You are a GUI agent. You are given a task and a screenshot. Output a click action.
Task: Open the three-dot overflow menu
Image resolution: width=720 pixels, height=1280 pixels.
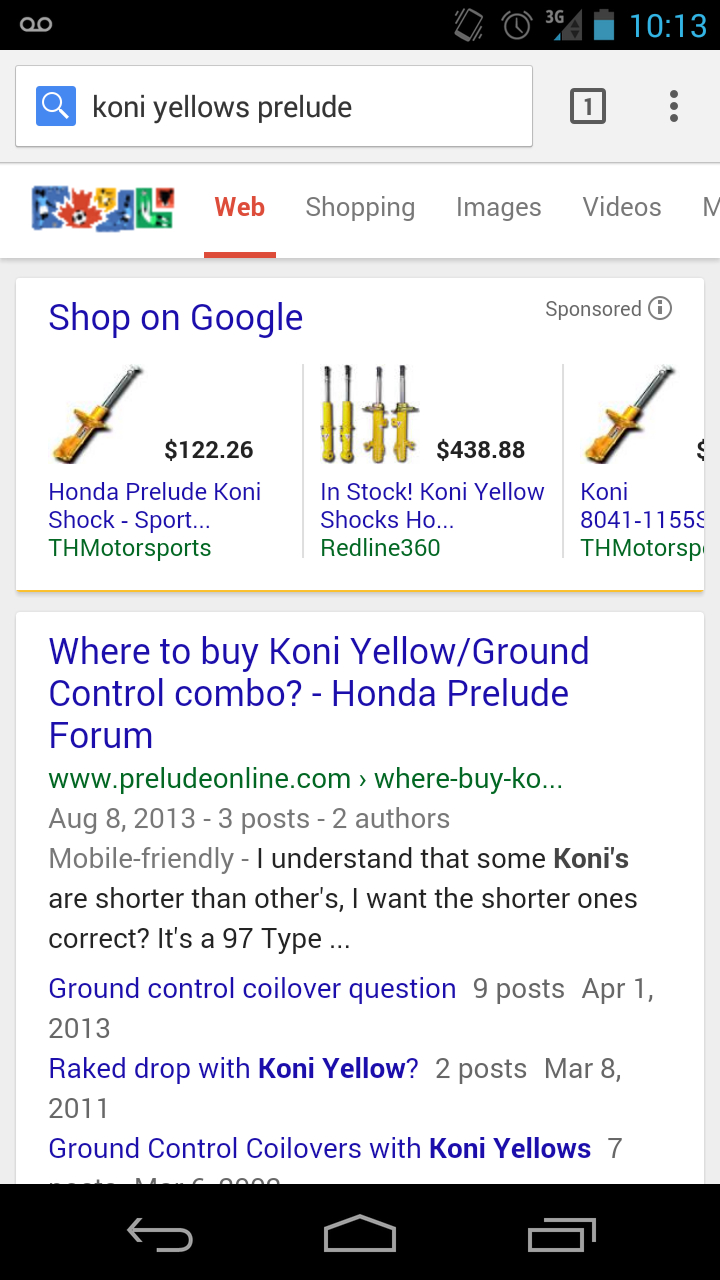coord(674,106)
